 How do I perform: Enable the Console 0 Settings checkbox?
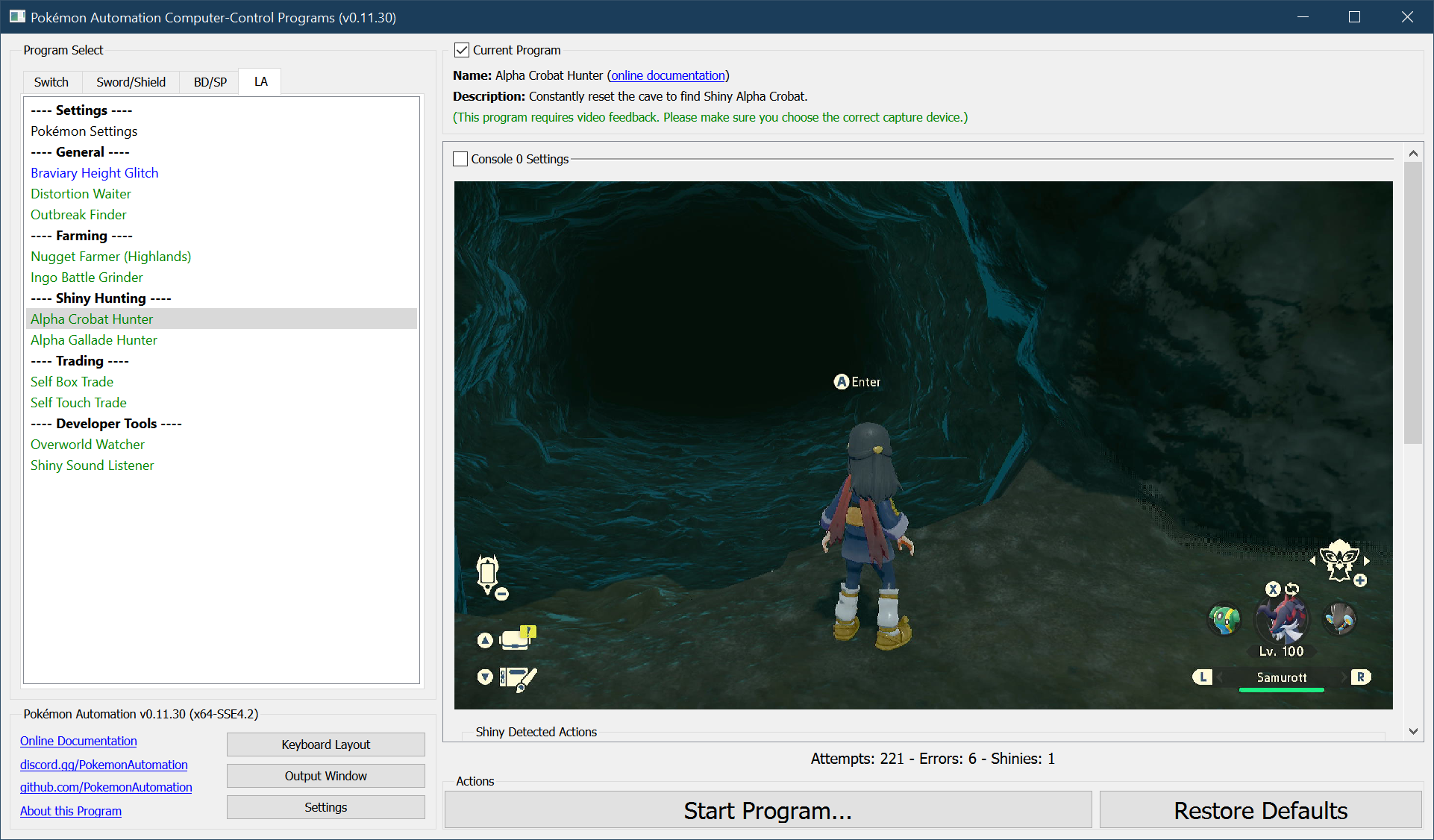pyautogui.click(x=461, y=159)
